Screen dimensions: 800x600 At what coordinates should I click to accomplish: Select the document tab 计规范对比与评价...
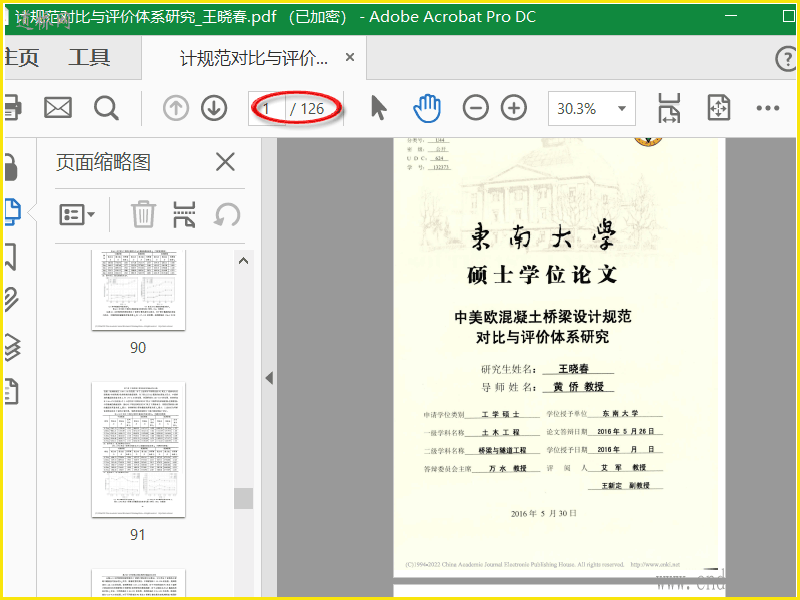(x=254, y=58)
